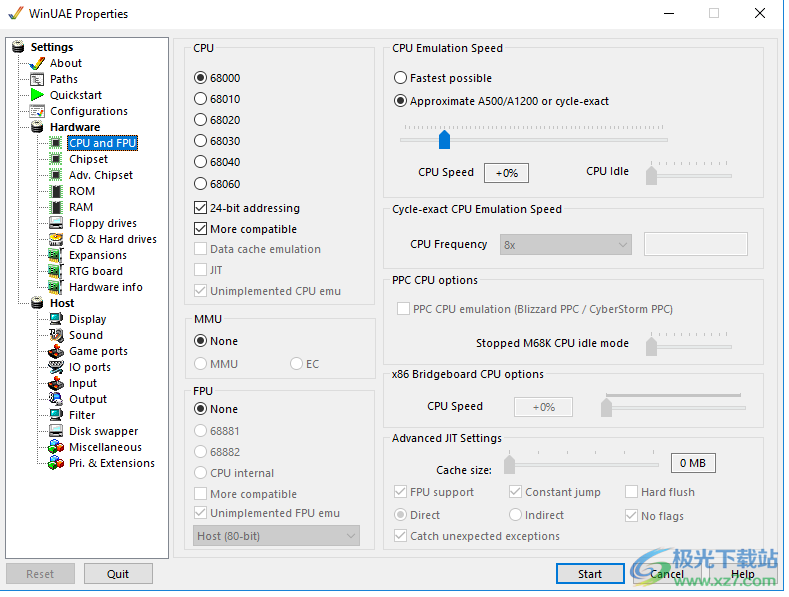Open the Host (80-bit) FPU dropdown
The width and height of the screenshot is (789, 597).
point(276,536)
